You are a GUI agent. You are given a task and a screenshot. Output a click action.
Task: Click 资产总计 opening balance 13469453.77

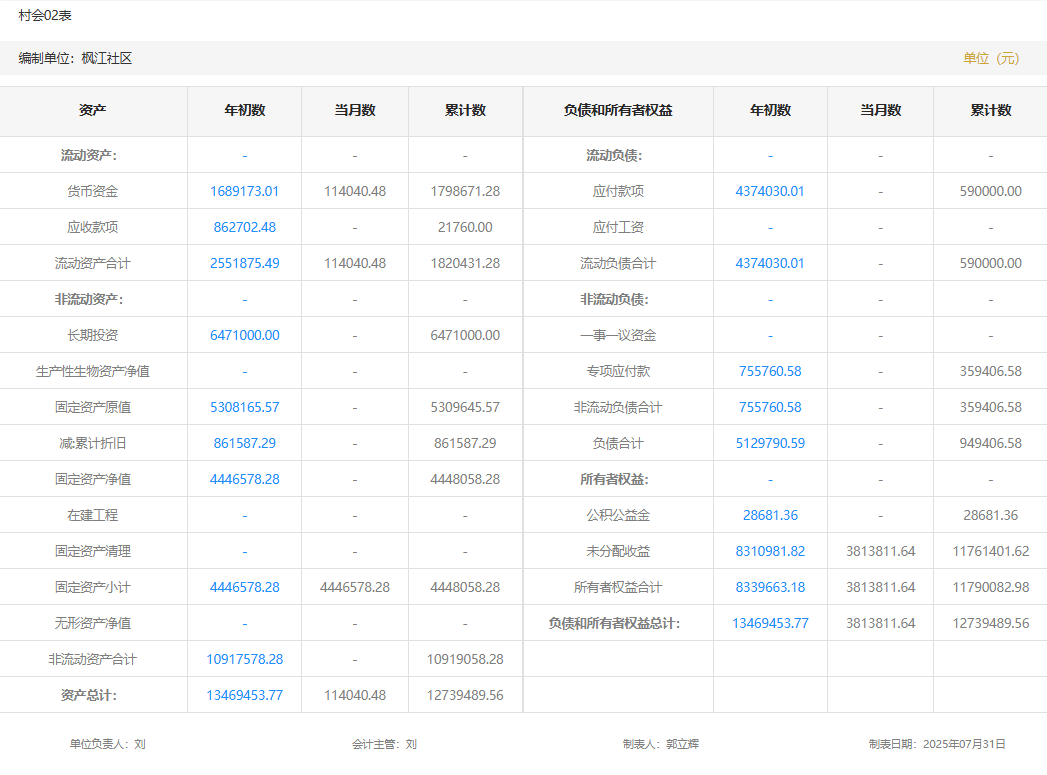tap(244, 695)
